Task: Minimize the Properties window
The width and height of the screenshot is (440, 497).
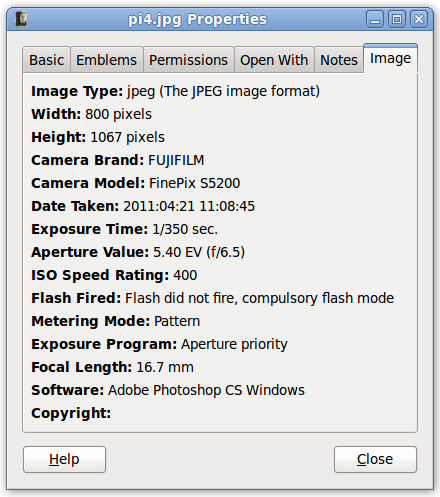Action: (x=375, y=19)
